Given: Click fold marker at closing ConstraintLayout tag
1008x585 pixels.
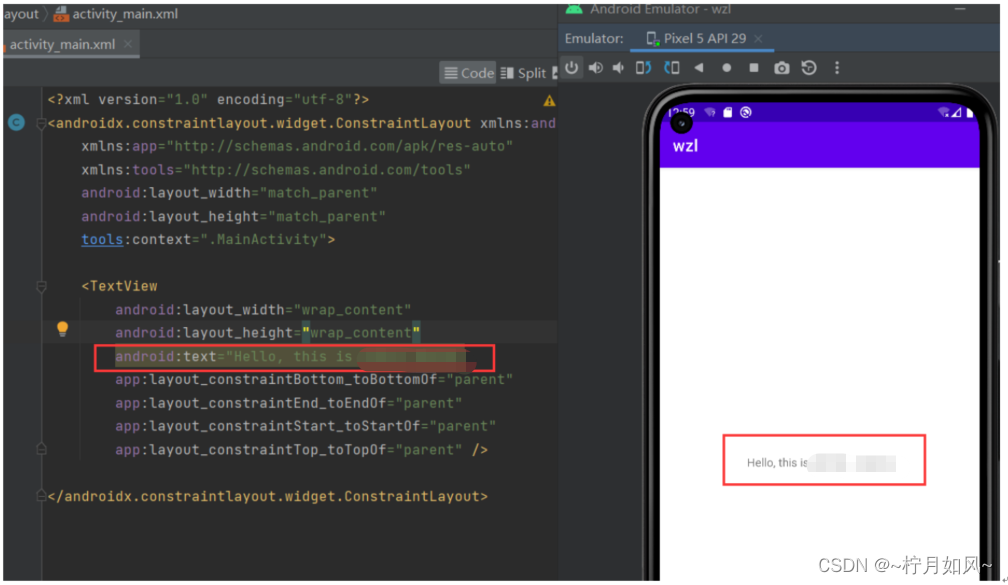Looking at the screenshot, I should click(x=41, y=496).
